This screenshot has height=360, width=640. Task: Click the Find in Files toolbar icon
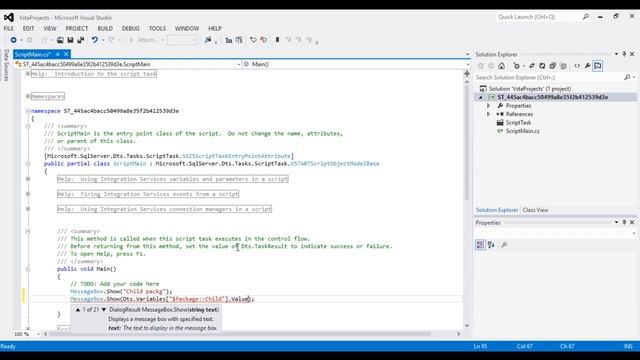click(x=208, y=40)
